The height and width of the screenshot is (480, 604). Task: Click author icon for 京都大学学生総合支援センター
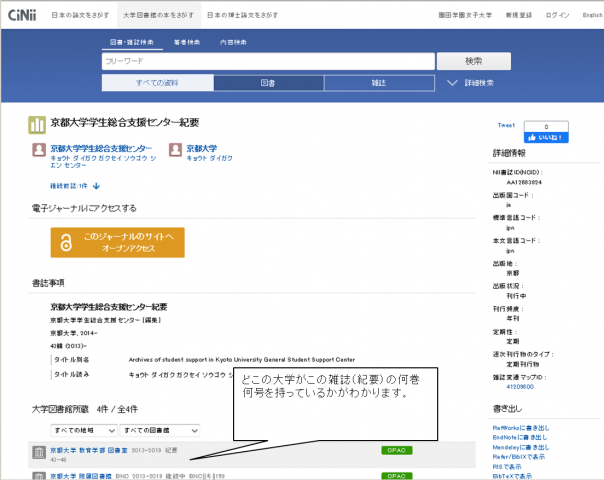[x=39, y=151]
